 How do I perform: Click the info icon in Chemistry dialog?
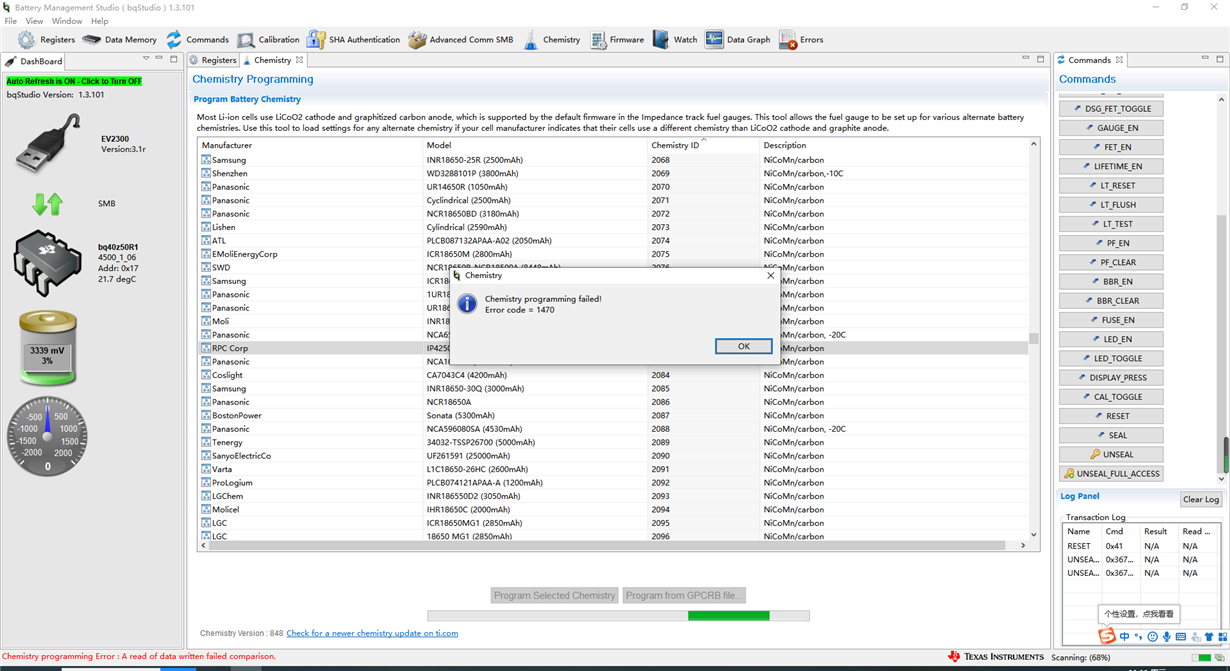[x=467, y=304]
